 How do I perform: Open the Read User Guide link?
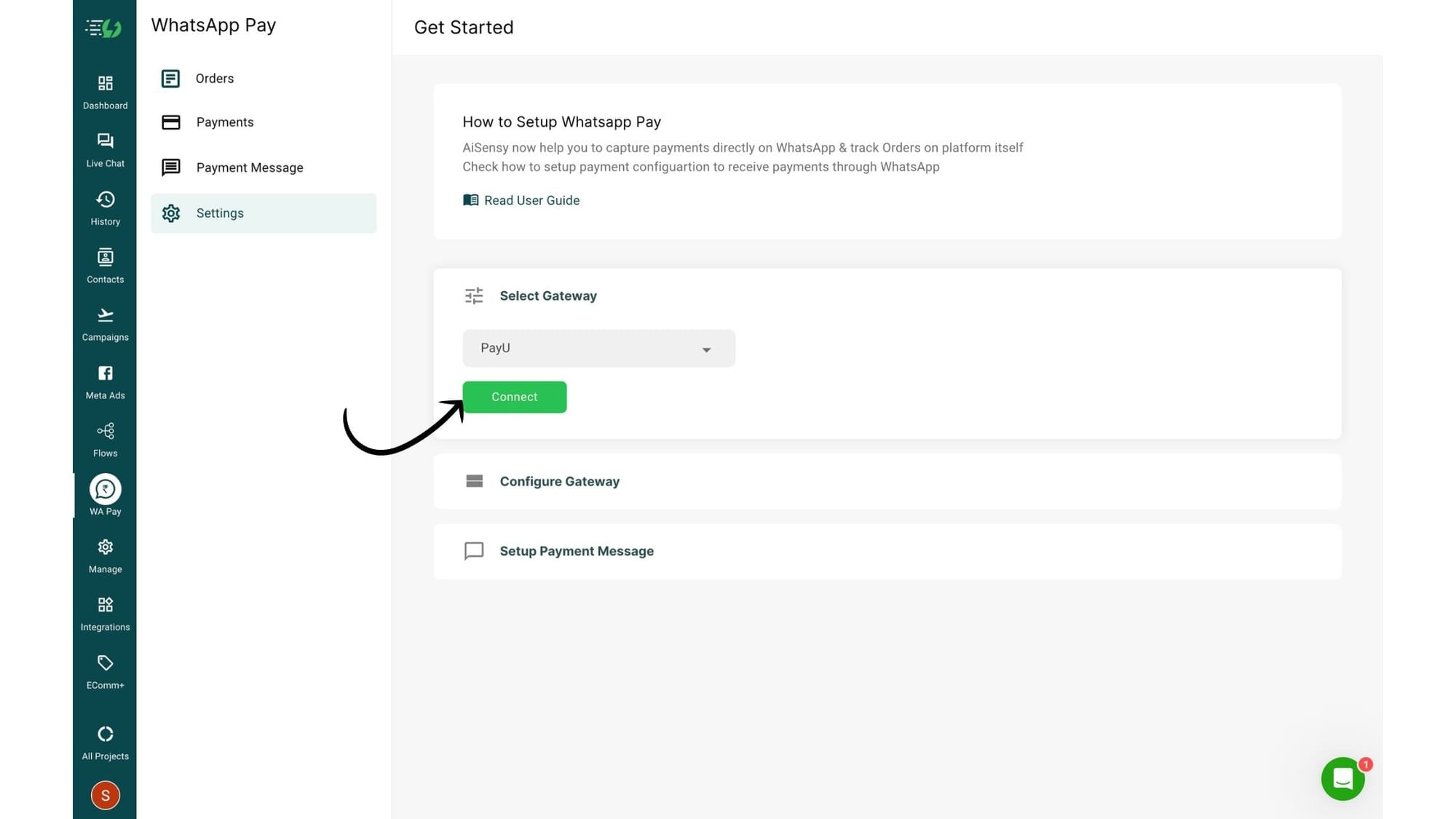(x=531, y=200)
